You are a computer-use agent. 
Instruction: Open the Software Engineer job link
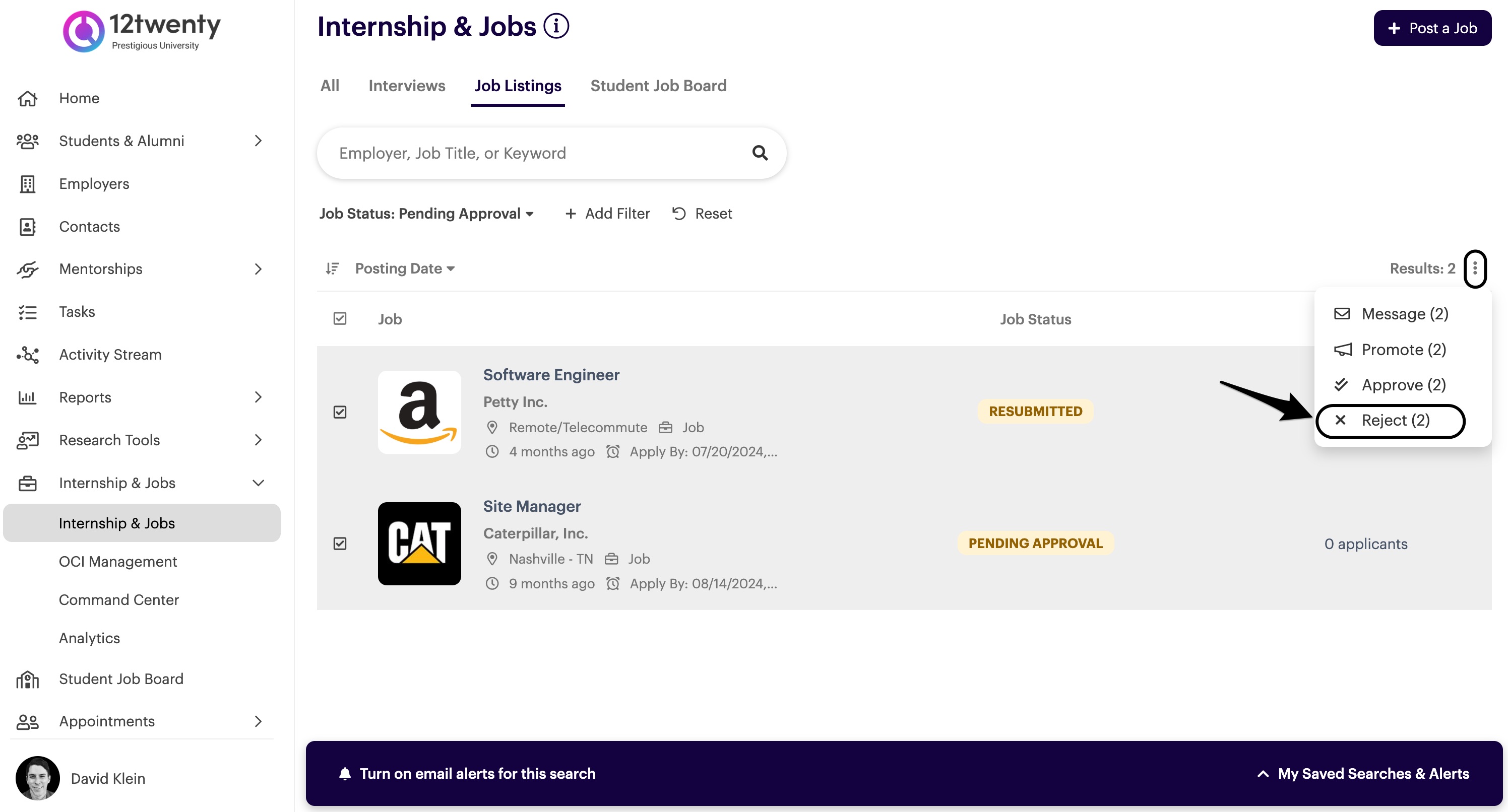click(x=551, y=374)
